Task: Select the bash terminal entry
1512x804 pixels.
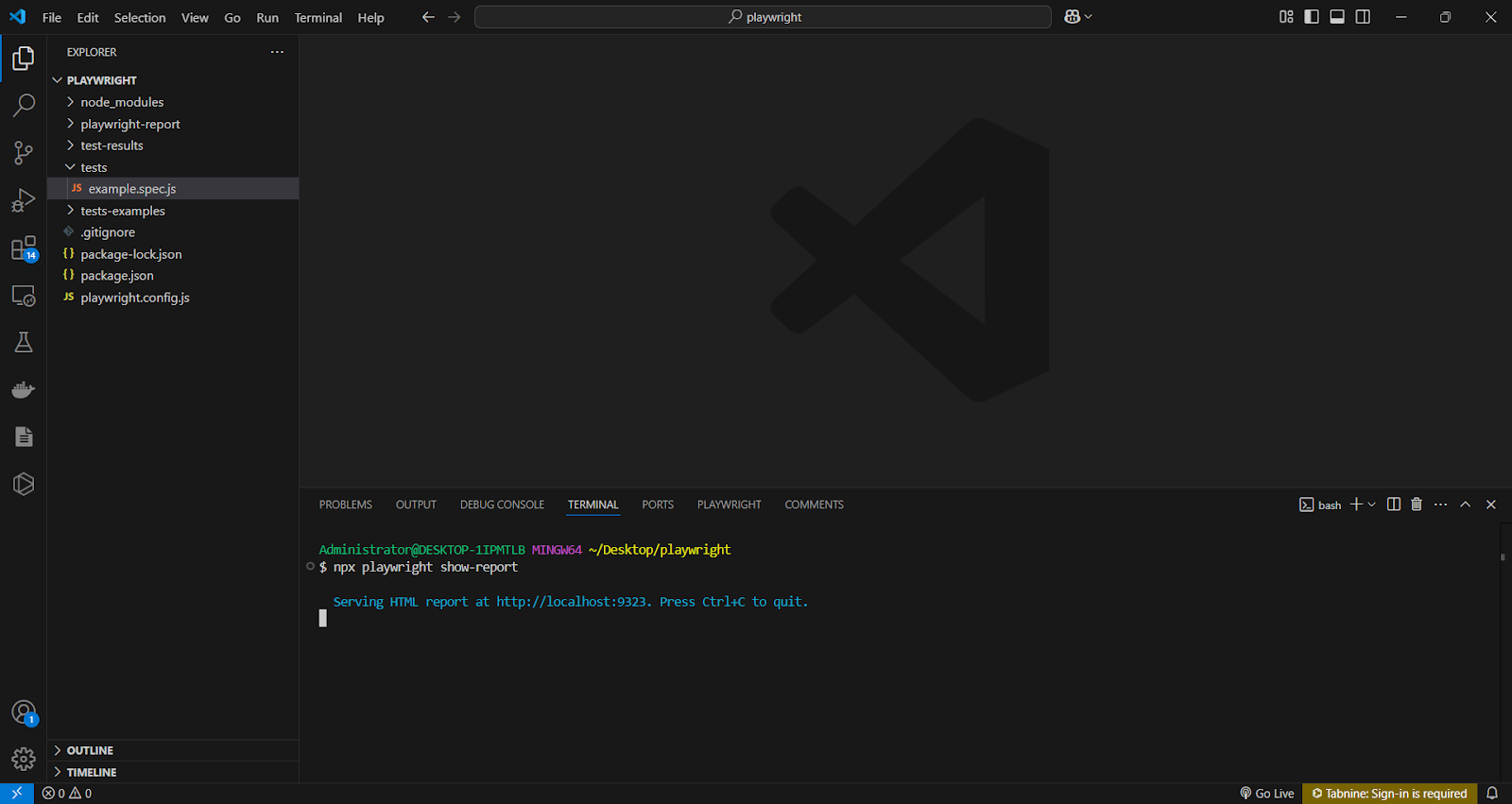Action: coord(1320,505)
